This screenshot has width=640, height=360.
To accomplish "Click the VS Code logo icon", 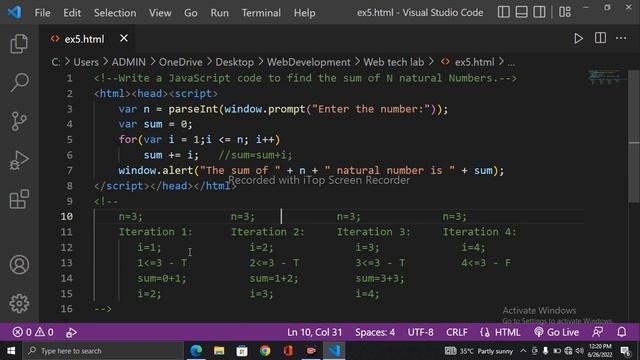I will coord(14,12).
